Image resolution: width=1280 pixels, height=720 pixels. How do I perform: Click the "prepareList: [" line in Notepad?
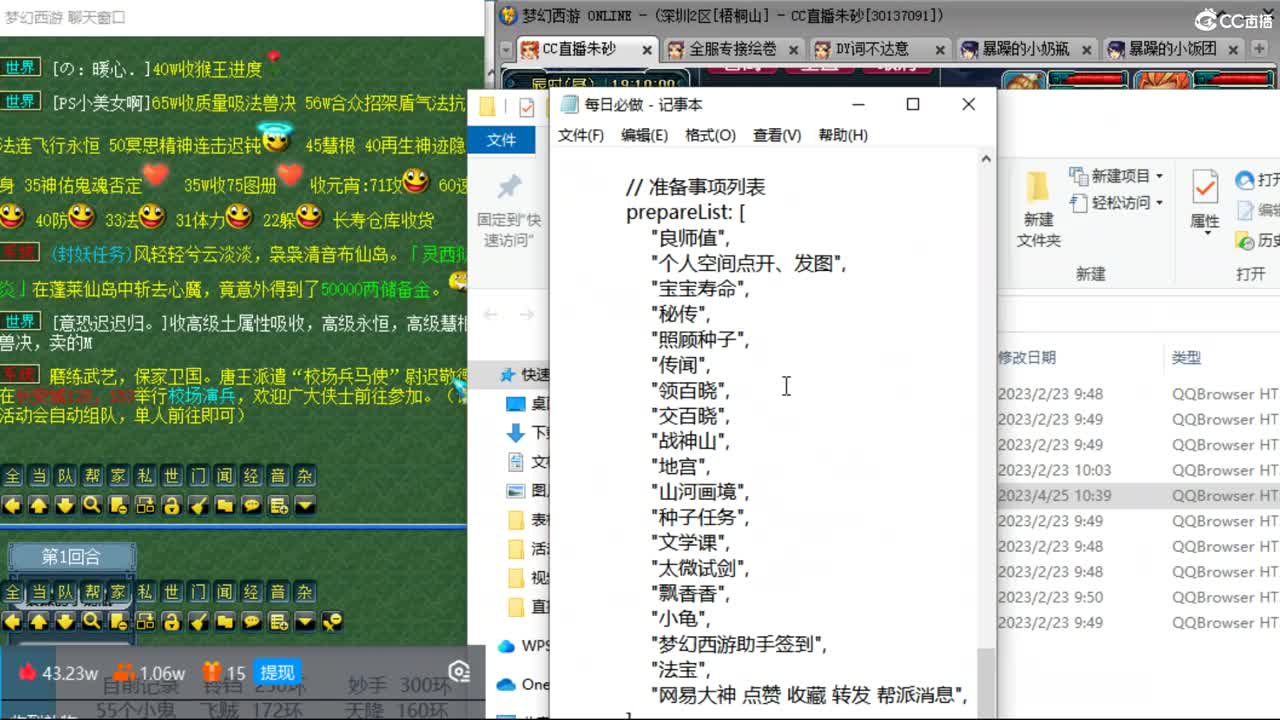click(686, 212)
